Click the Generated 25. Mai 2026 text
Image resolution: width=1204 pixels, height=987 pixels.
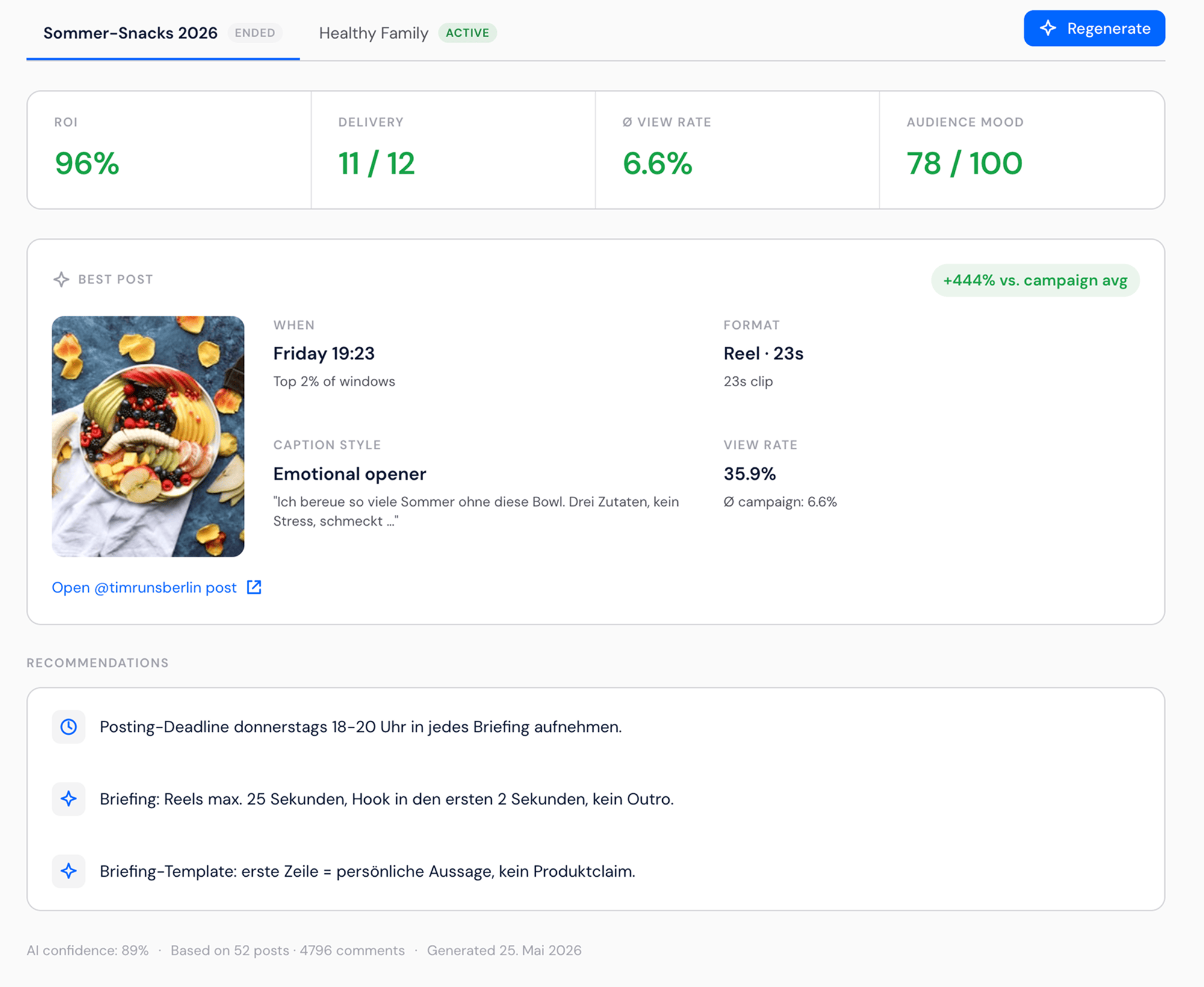[x=504, y=950]
